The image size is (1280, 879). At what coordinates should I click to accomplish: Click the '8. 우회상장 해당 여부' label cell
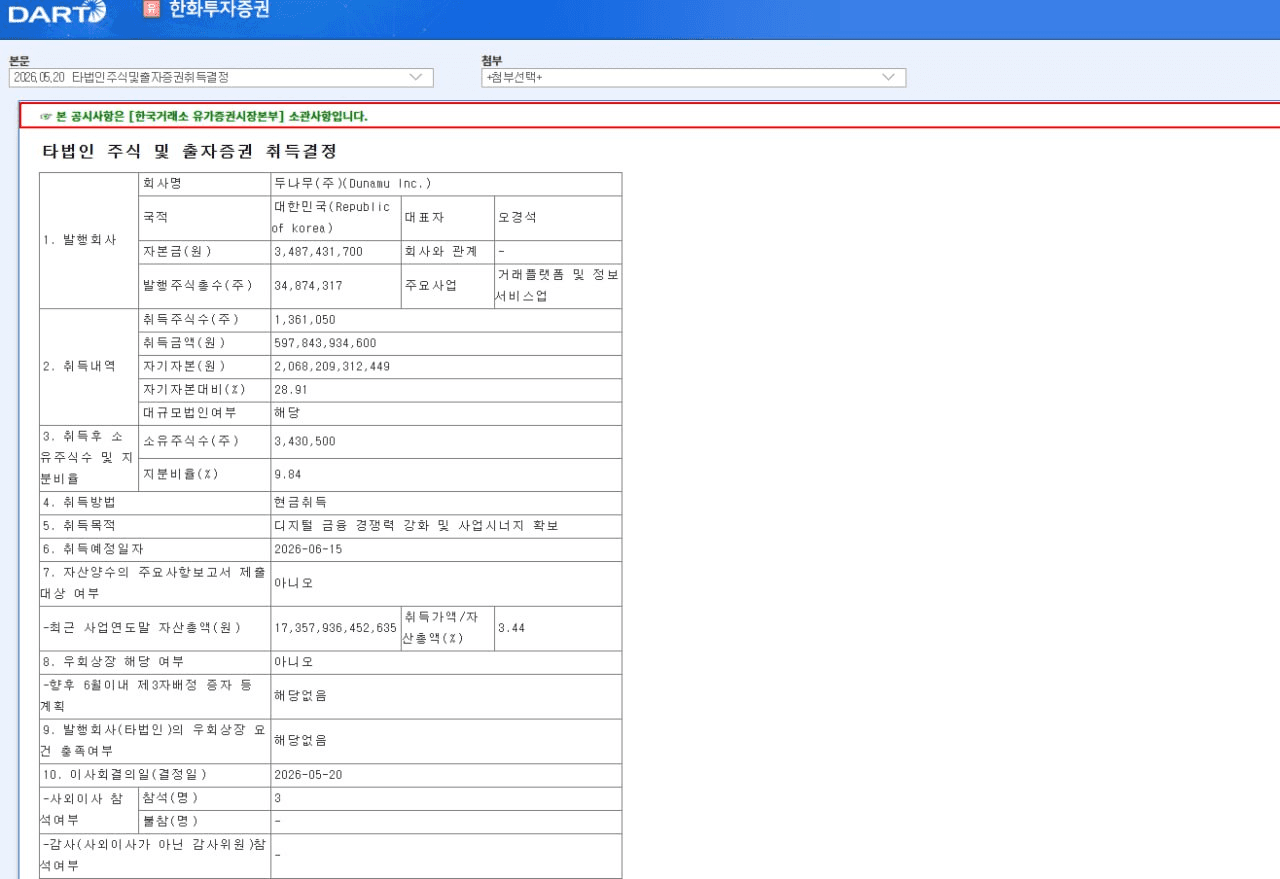pyautogui.click(x=155, y=662)
